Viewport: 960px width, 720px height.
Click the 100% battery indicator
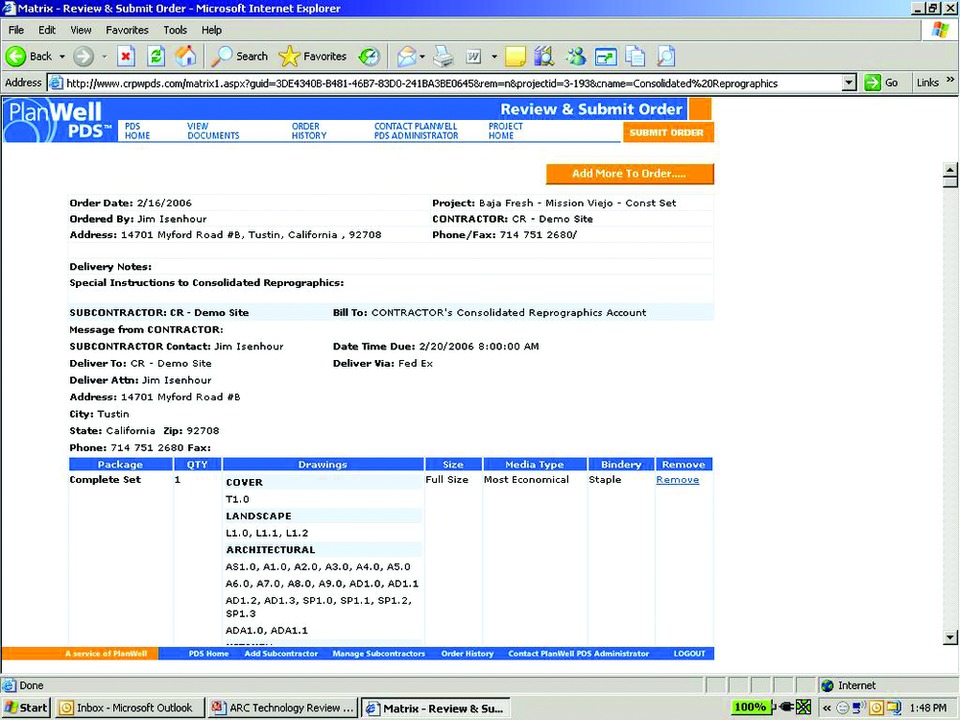click(x=750, y=707)
